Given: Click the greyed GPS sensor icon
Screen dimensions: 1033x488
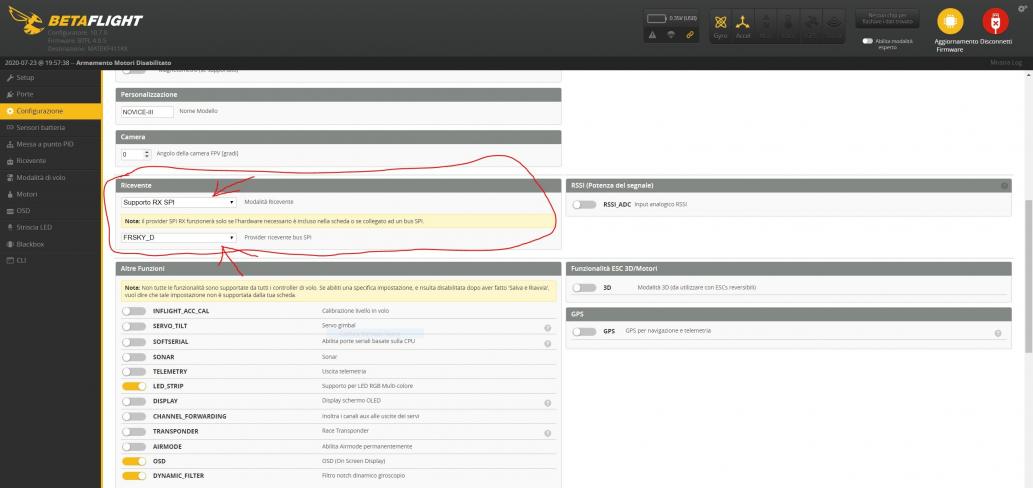Looking at the screenshot, I should tap(810, 26).
